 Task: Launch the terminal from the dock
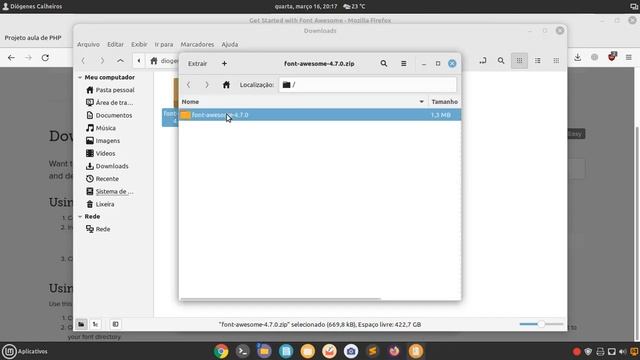click(243, 351)
